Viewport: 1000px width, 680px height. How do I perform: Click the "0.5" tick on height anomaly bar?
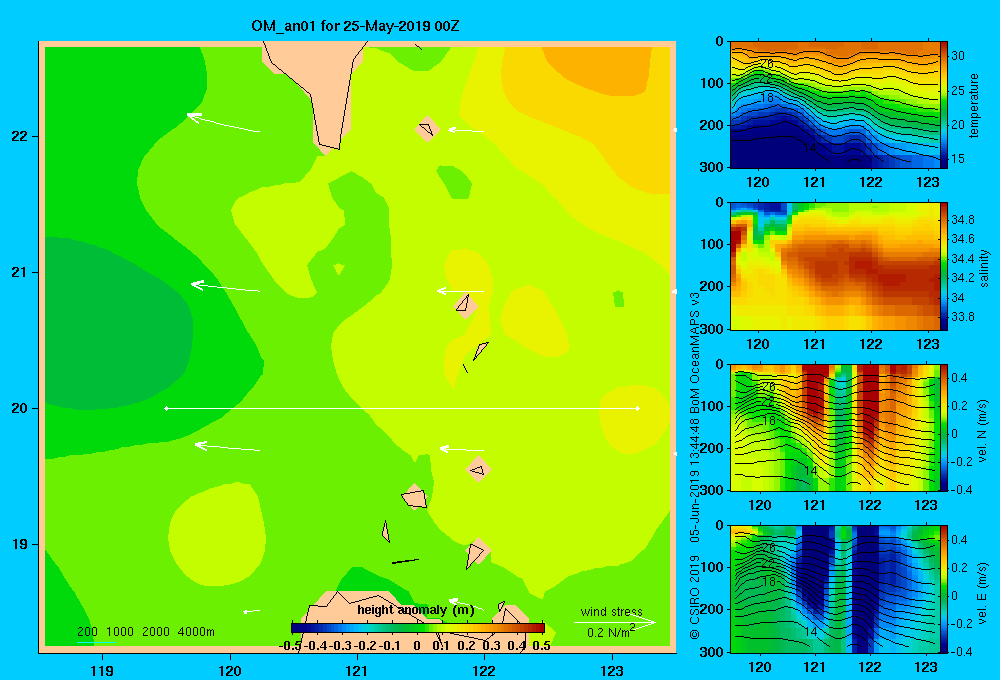tap(541, 646)
